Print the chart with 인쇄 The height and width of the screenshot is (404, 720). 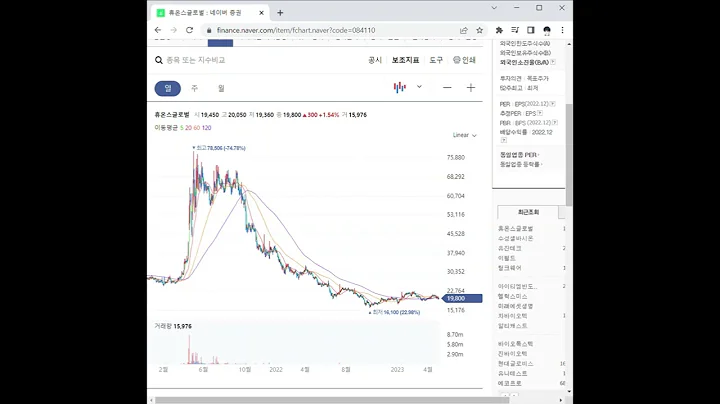(464, 60)
